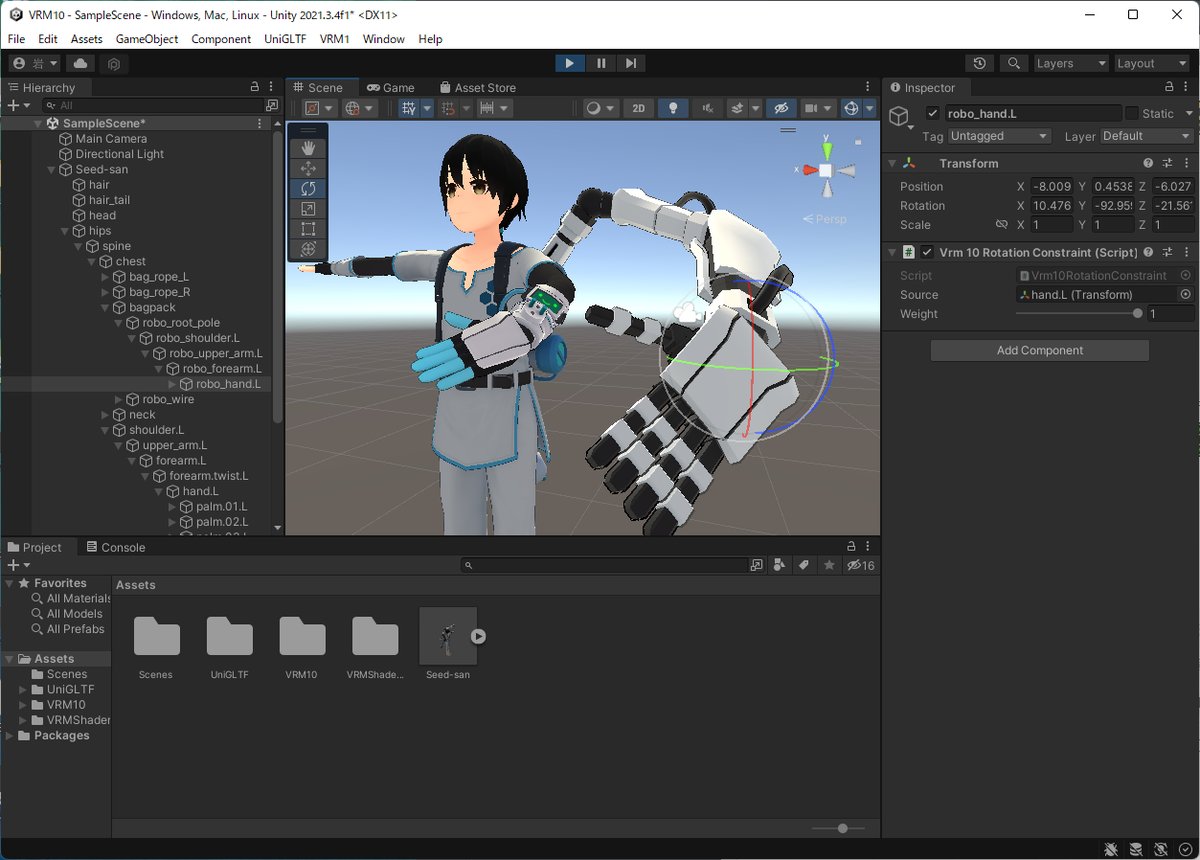Image resolution: width=1200 pixels, height=860 pixels.
Task: Adjust the Weight slider handle
Action: click(x=1137, y=314)
